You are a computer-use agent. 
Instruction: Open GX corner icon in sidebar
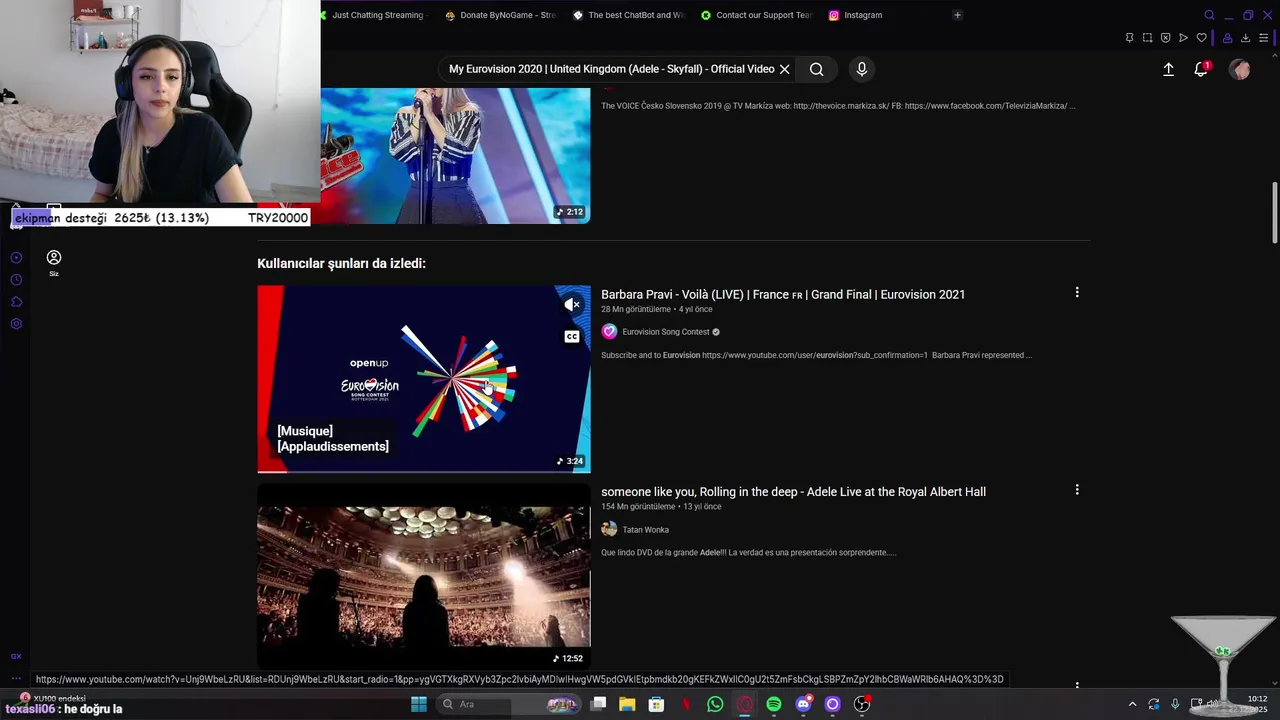point(16,656)
